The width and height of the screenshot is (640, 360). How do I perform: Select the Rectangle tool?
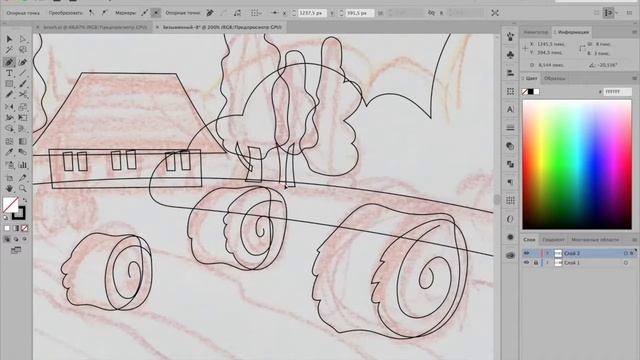(x=9, y=84)
